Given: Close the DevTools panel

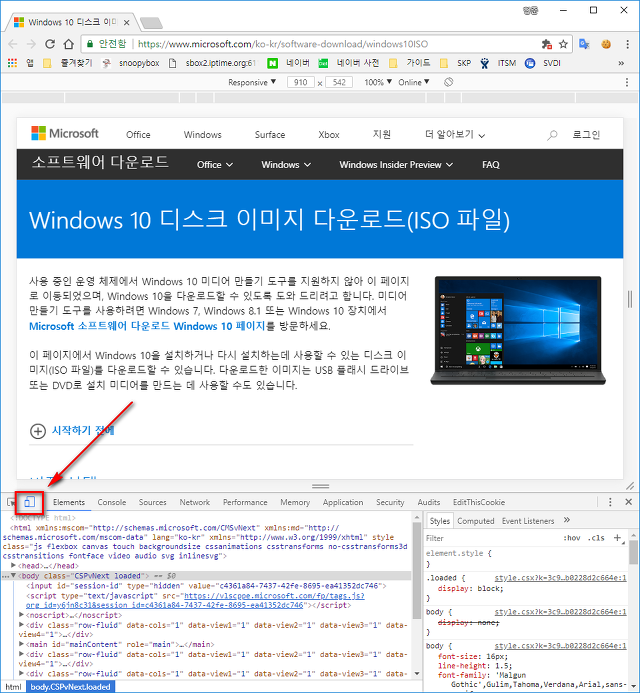Looking at the screenshot, I should 629,502.
